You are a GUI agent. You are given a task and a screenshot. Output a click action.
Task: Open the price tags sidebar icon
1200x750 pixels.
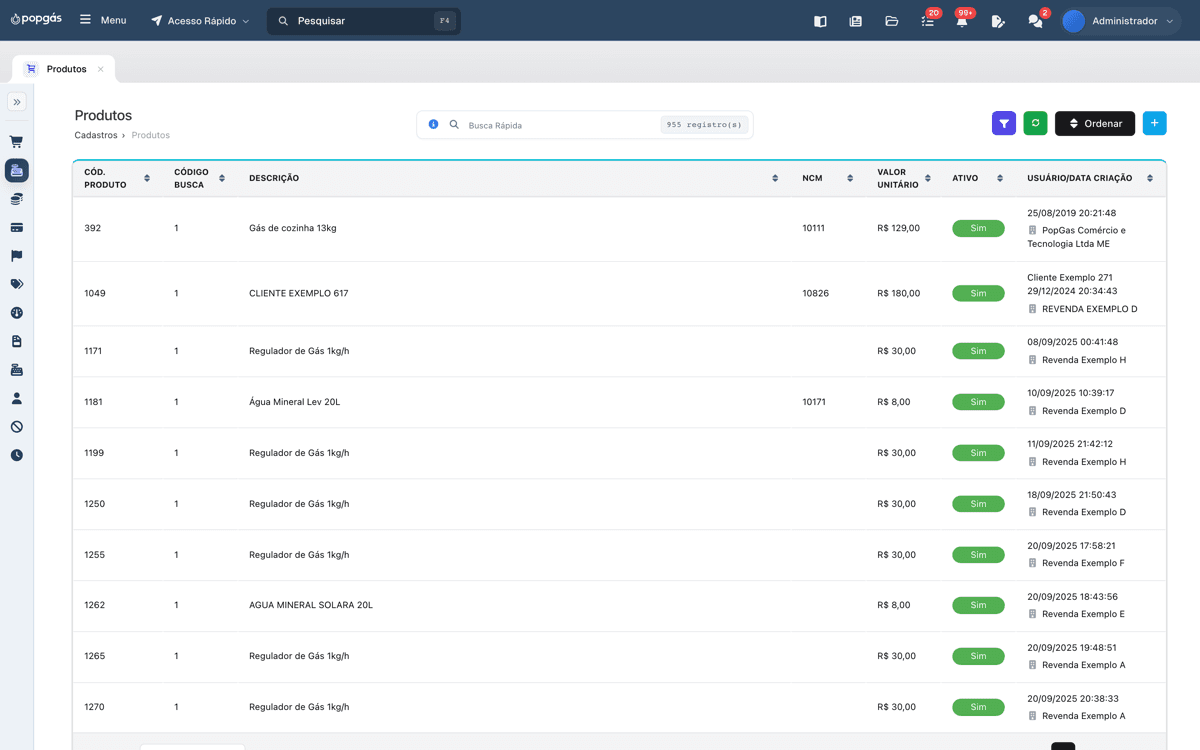pos(16,284)
